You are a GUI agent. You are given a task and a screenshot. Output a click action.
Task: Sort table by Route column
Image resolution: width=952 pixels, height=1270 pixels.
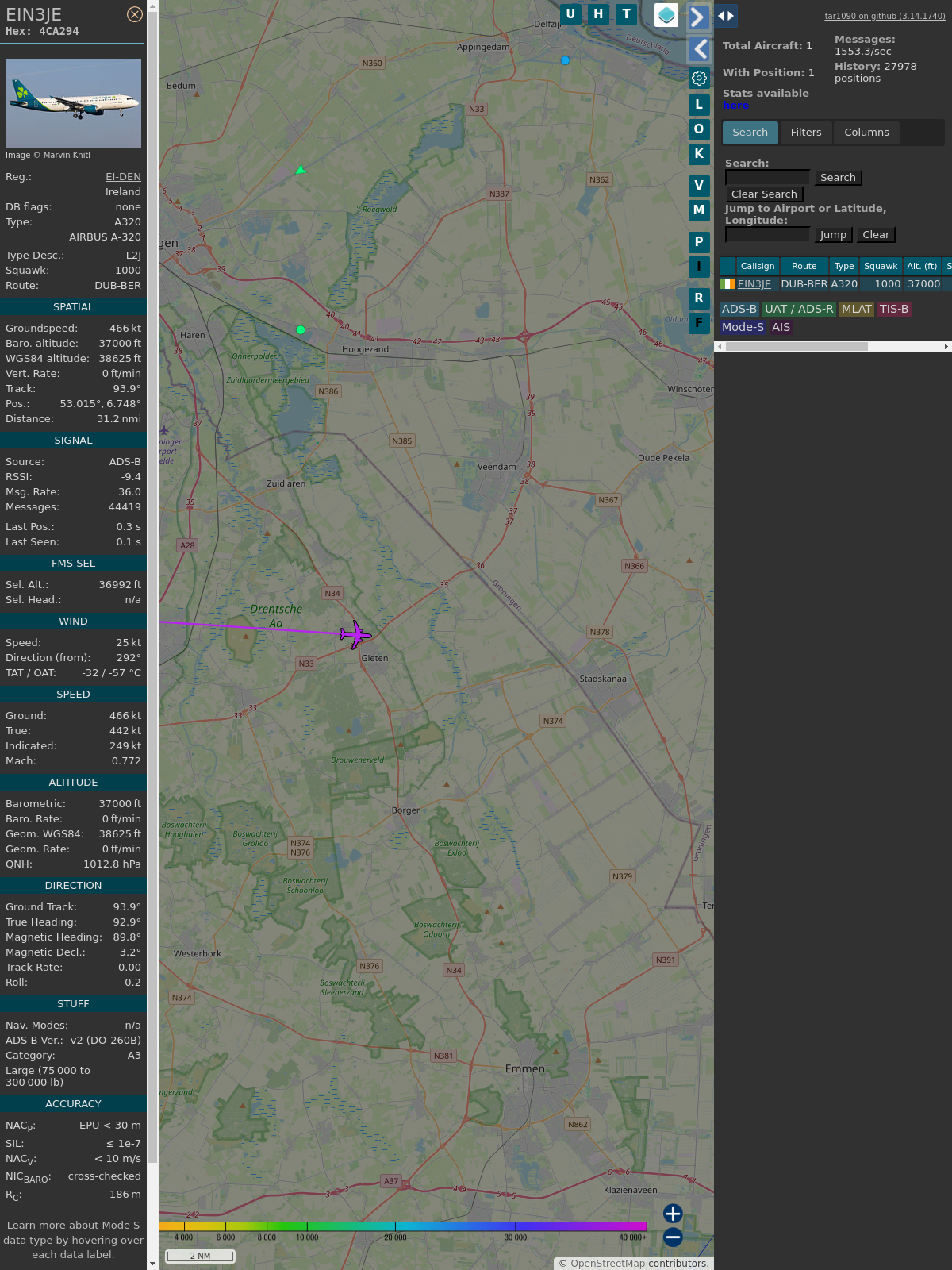pos(804,267)
